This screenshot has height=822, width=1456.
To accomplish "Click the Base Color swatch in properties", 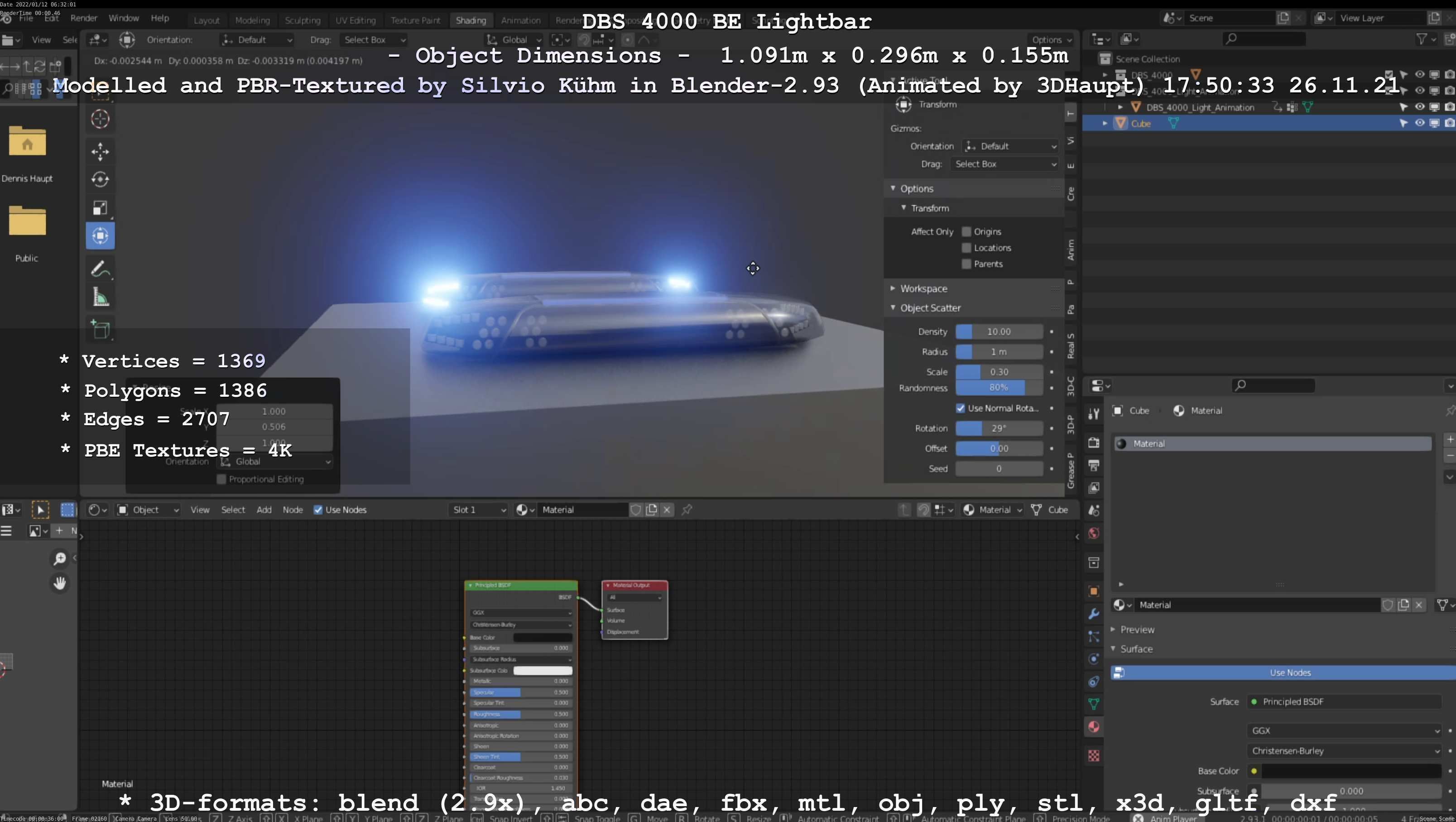I will [1351, 771].
